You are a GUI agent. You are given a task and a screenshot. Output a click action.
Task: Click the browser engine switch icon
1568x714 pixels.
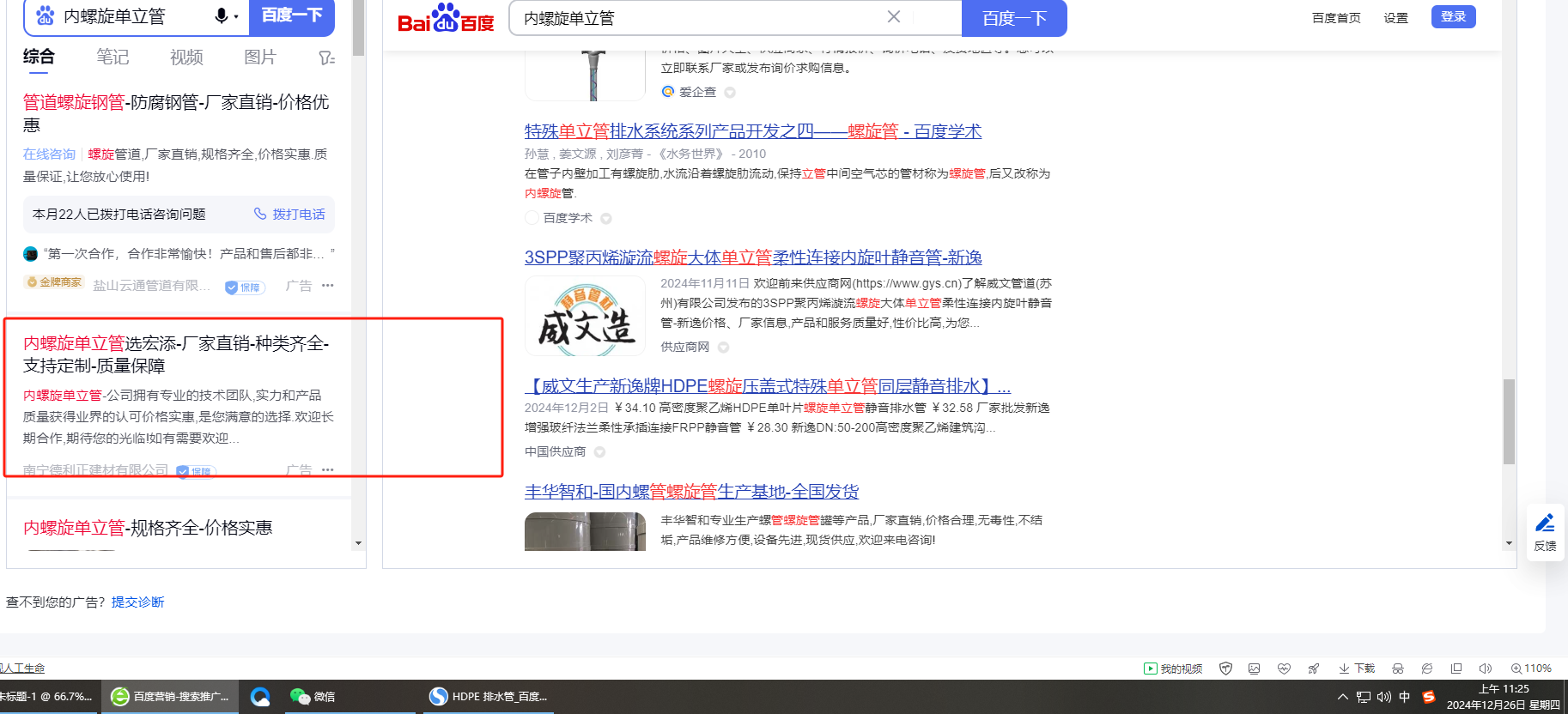point(1427,669)
